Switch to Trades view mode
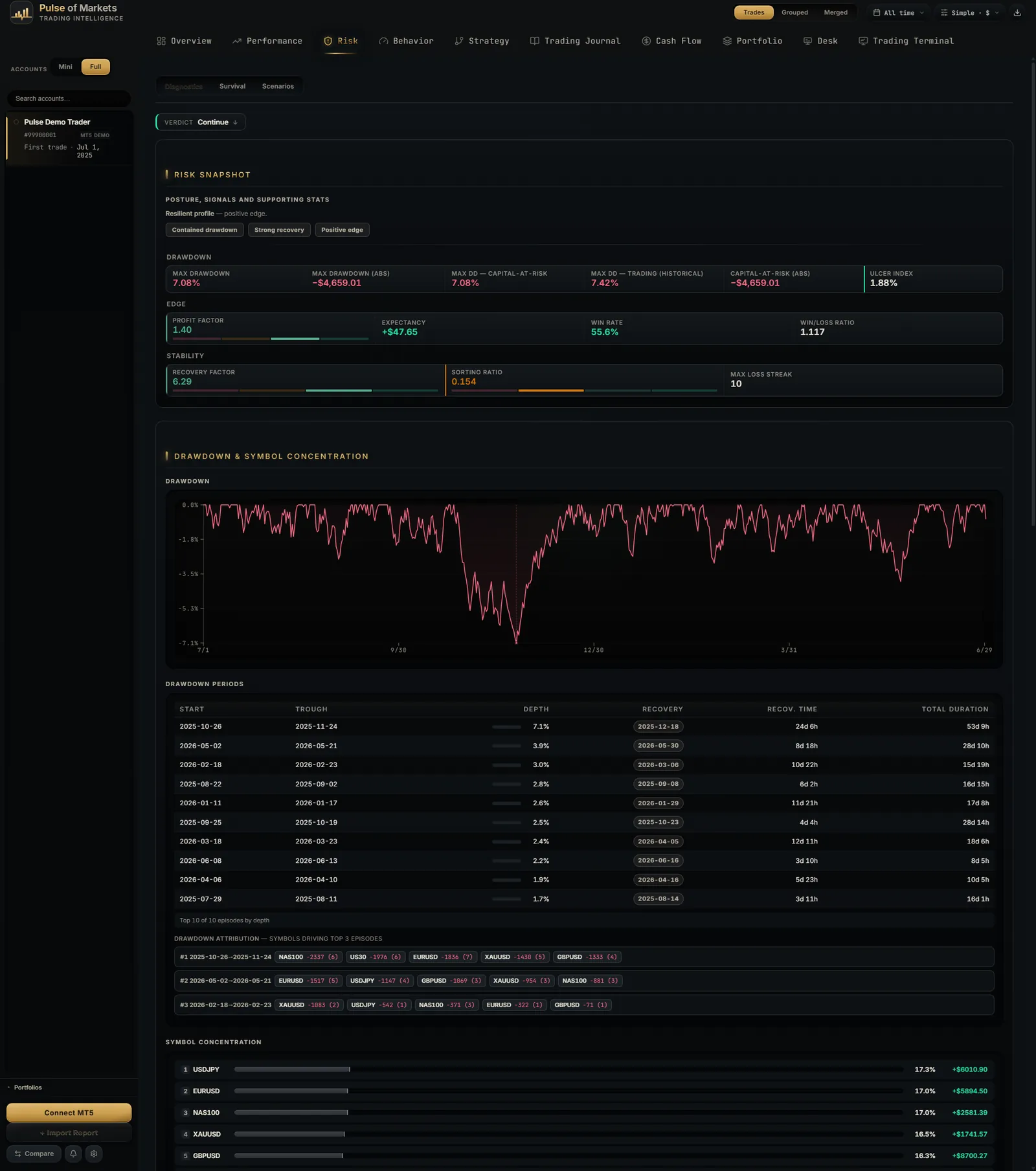Viewport: 1036px width, 1171px height. coord(754,12)
